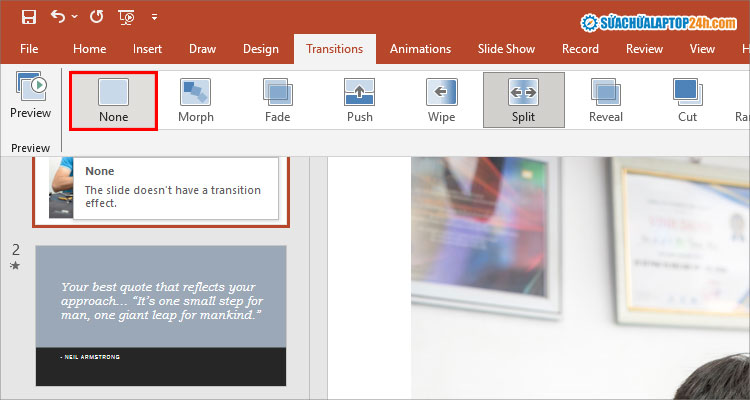The width and height of the screenshot is (750, 400).
Task: Apply the Reveal transition
Action: (x=606, y=100)
